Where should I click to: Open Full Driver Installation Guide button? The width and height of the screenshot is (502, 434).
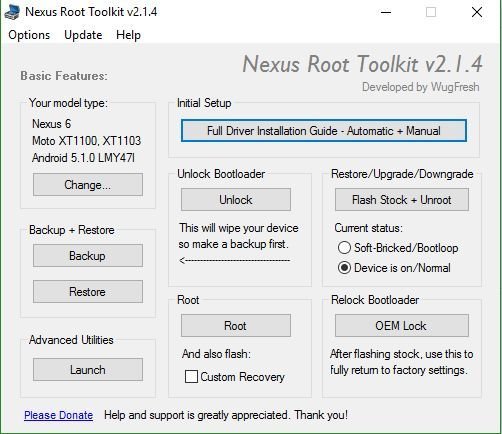click(324, 130)
